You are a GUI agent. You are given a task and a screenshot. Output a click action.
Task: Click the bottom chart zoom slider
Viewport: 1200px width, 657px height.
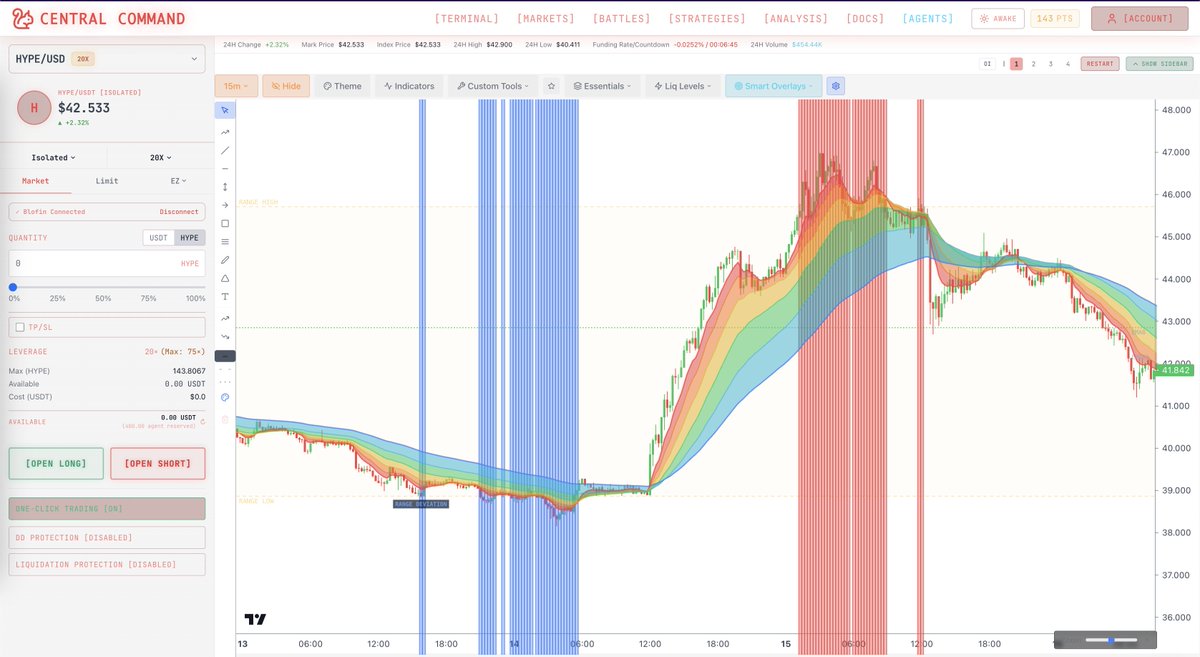1111,639
